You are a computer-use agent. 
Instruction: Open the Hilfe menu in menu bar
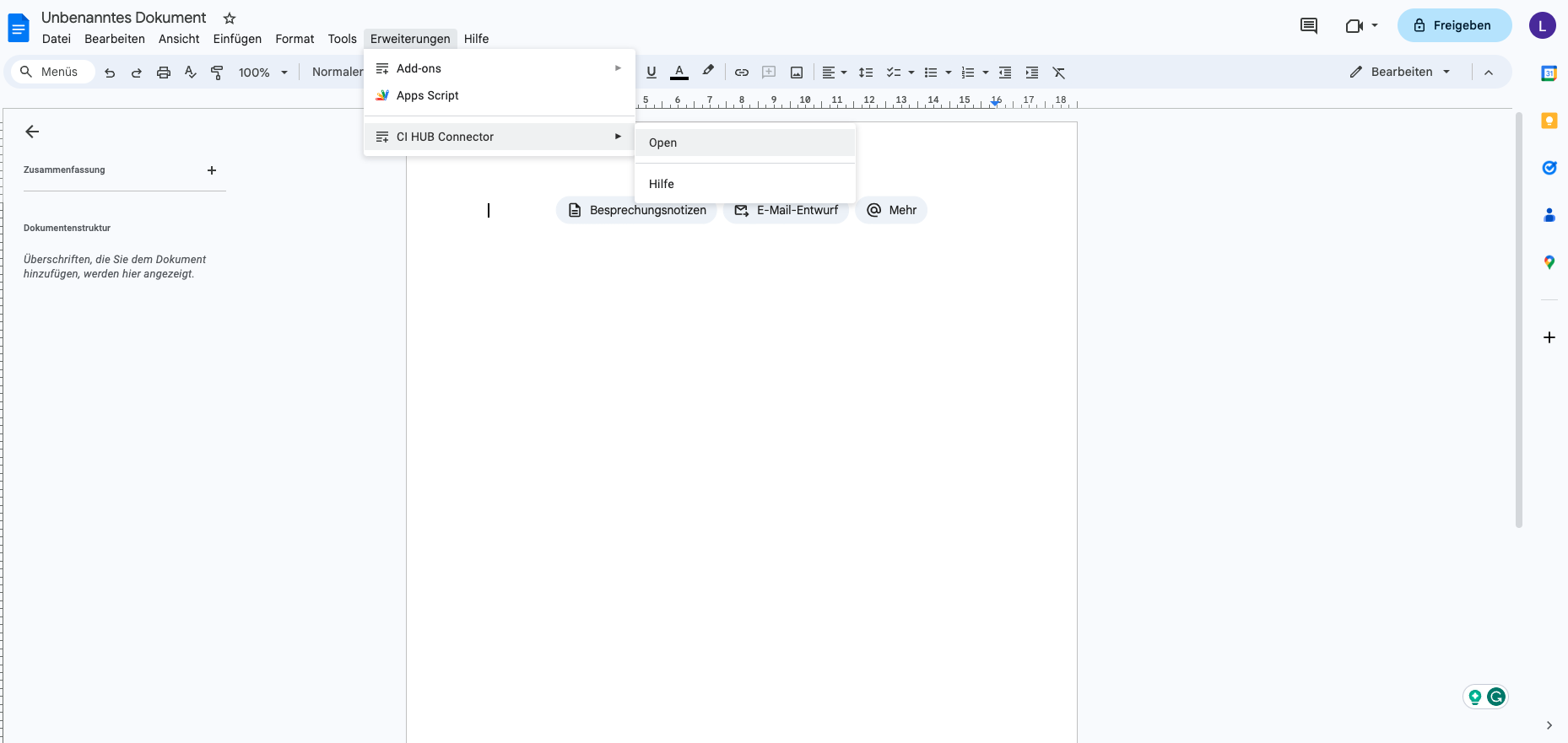pyautogui.click(x=476, y=39)
